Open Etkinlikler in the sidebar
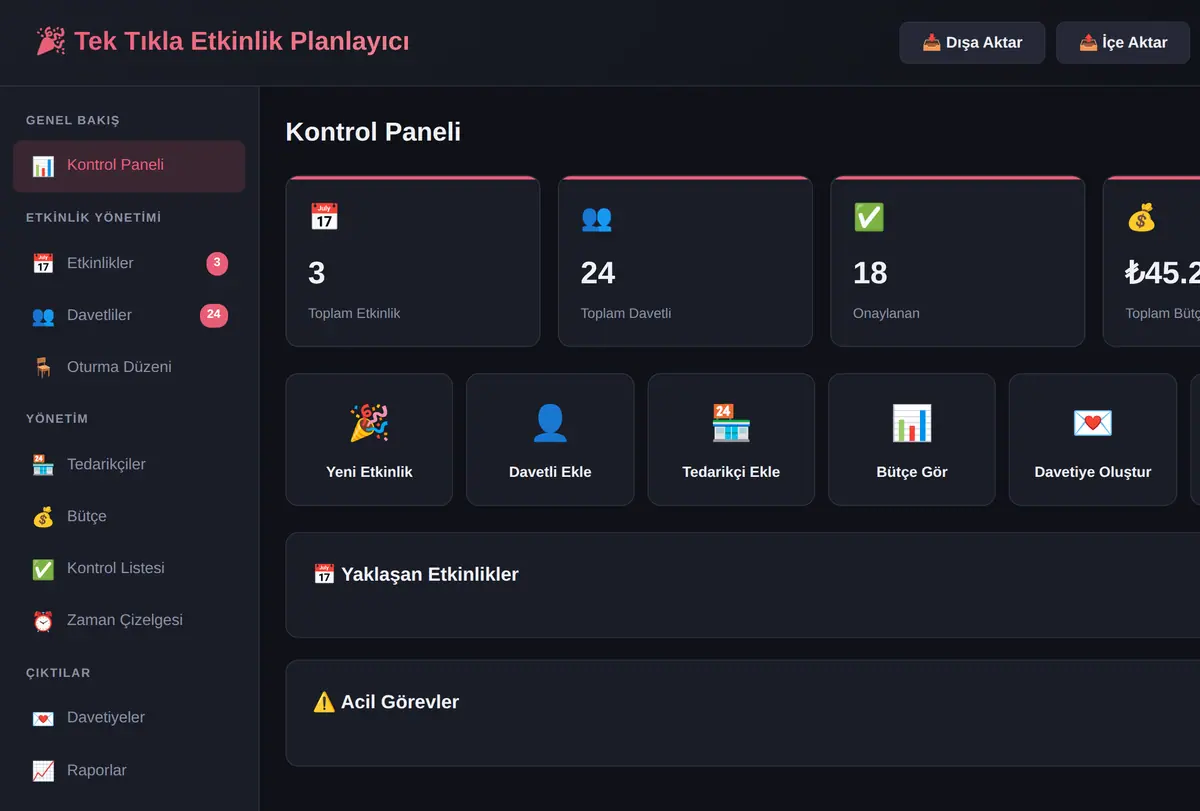1200x811 pixels. (129, 264)
